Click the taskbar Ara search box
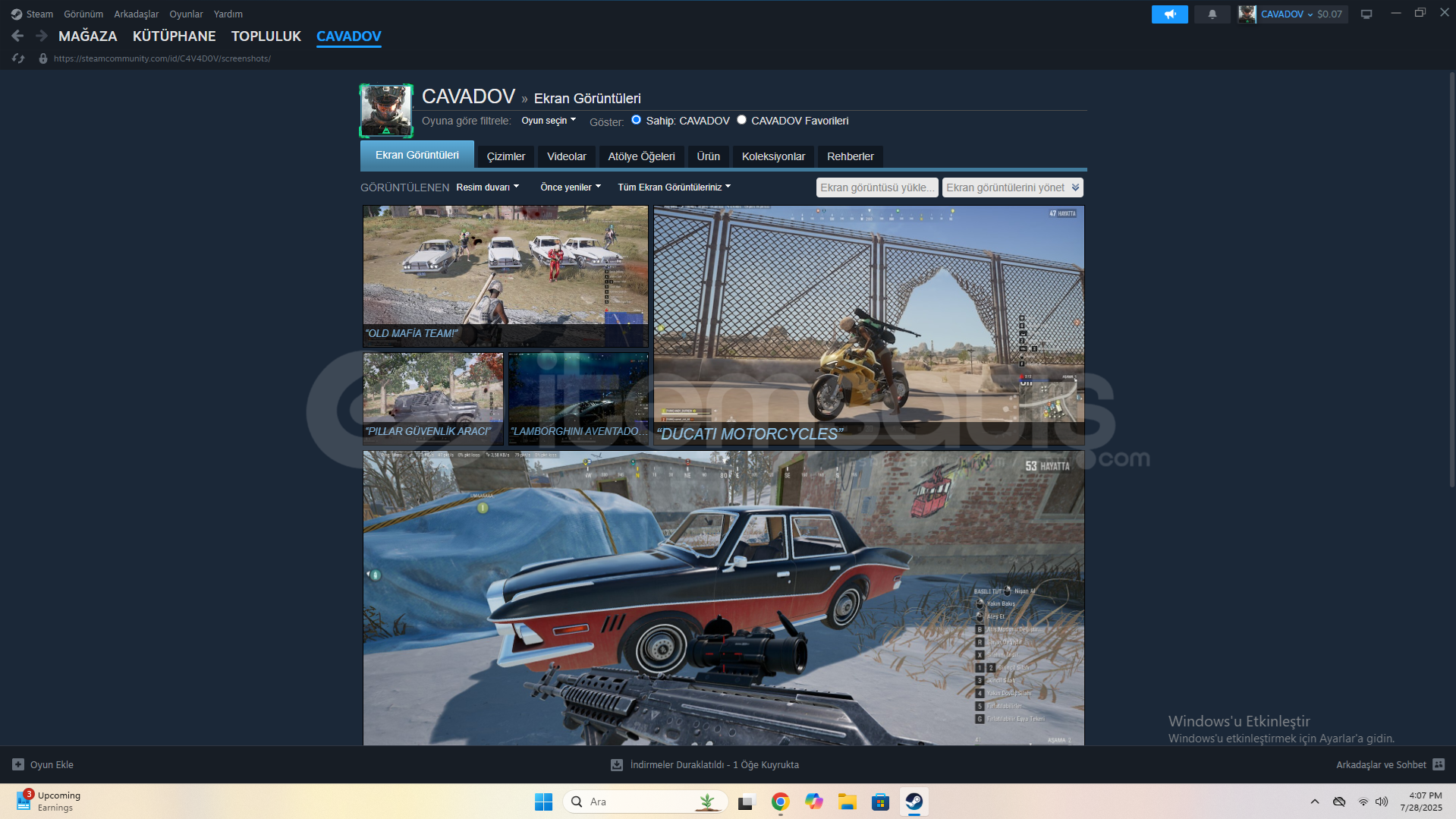The height and width of the screenshot is (819, 1456). 645,802
